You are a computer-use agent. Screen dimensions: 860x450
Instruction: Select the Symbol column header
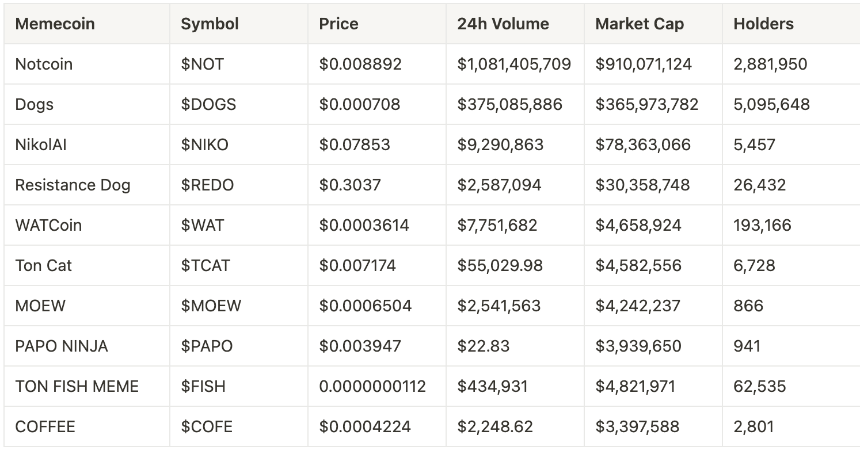click(x=210, y=24)
